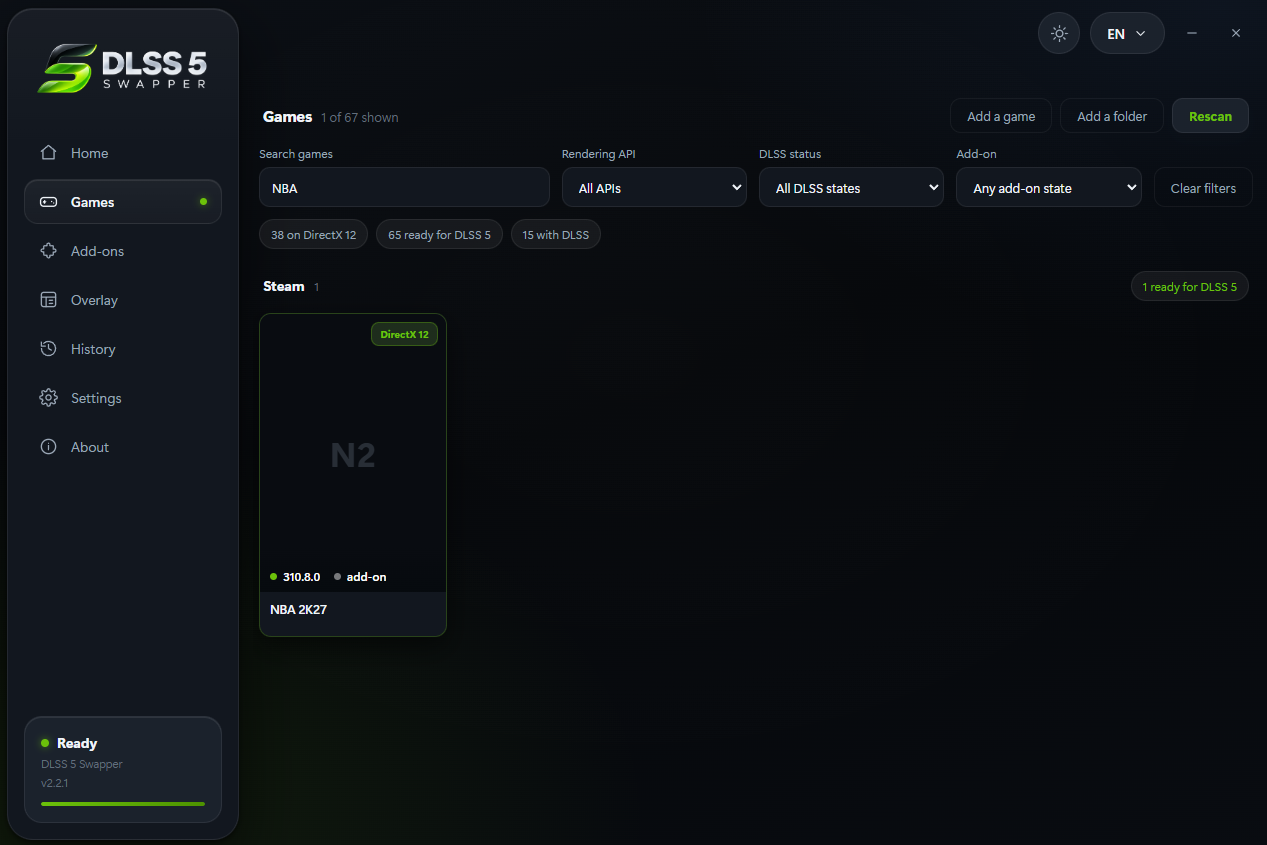Toggle light theme with sun icon
This screenshot has height=845, width=1267.
[1059, 33]
